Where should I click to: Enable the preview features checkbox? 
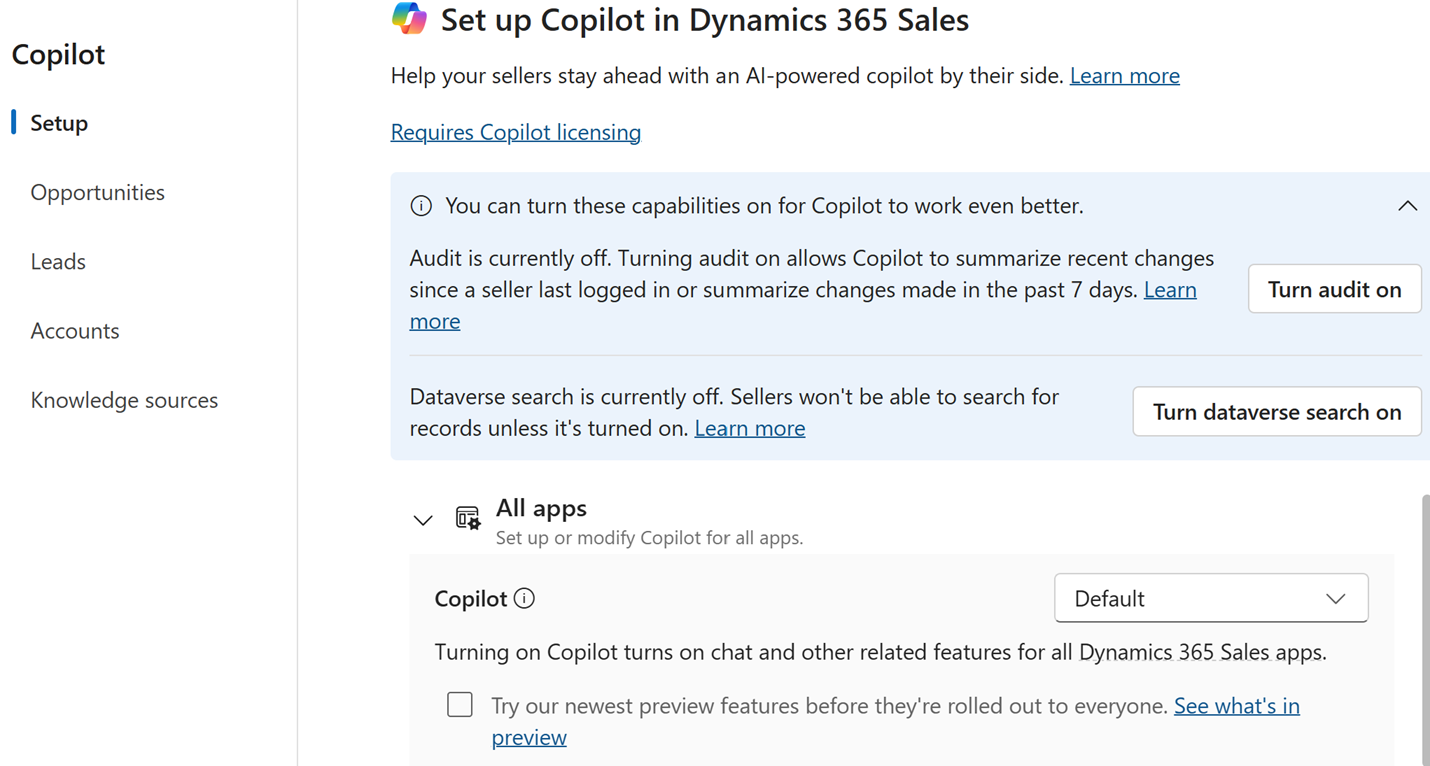pos(460,704)
